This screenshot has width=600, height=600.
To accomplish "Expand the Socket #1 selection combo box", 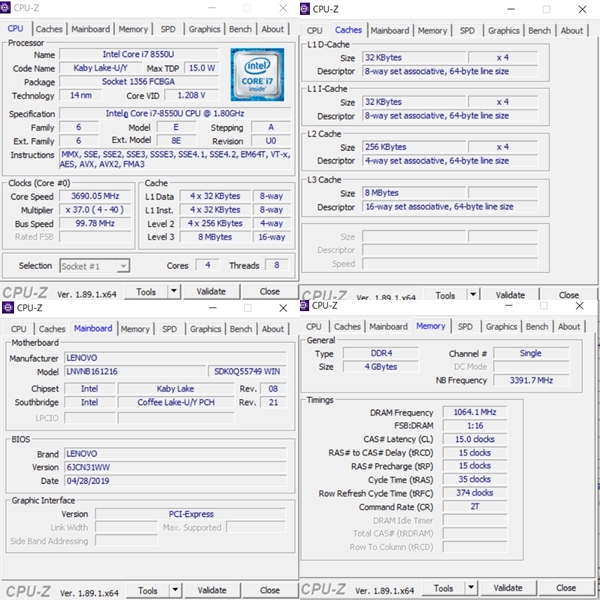I will (95, 266).
